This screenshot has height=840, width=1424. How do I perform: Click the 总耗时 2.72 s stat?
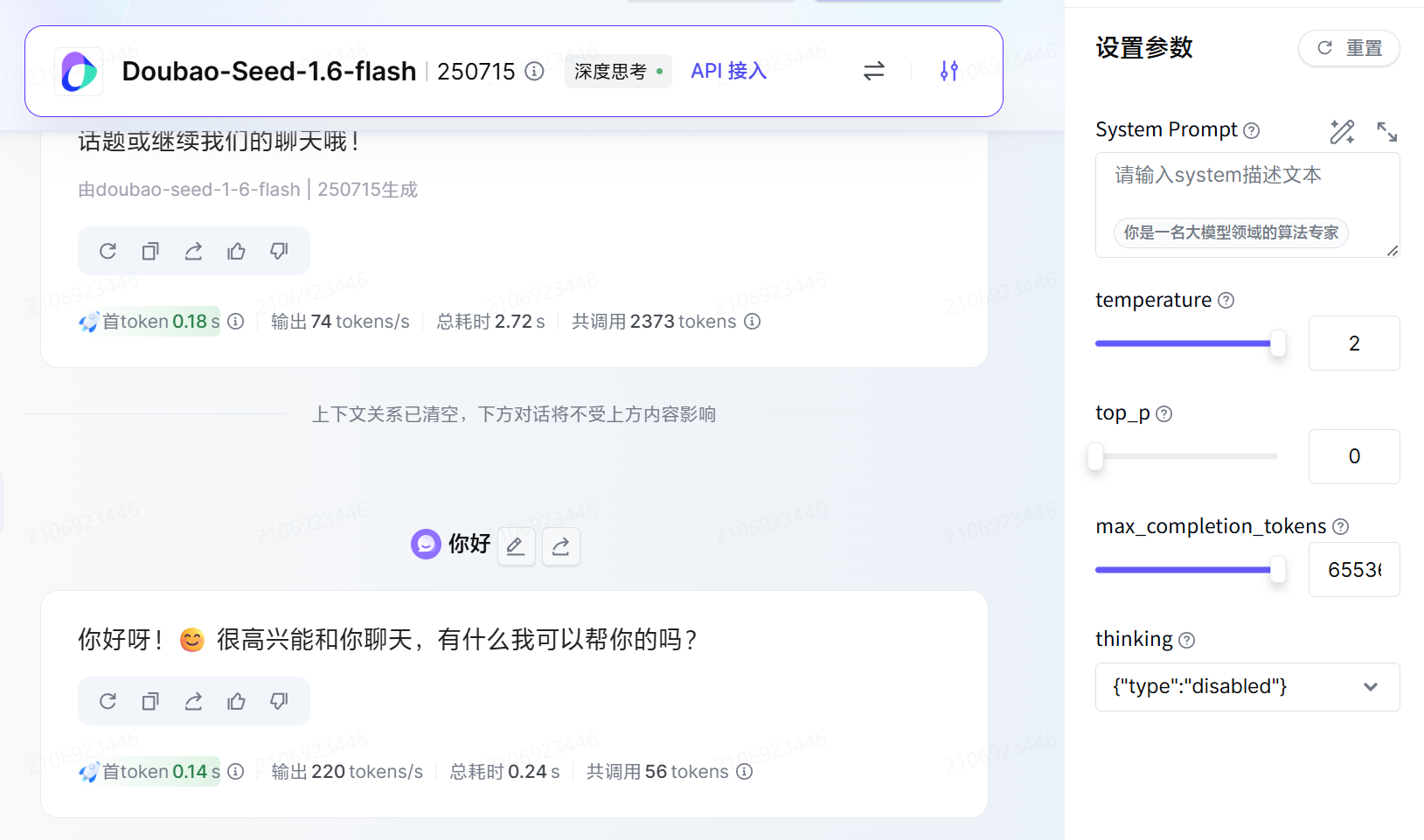pos(491,322)
